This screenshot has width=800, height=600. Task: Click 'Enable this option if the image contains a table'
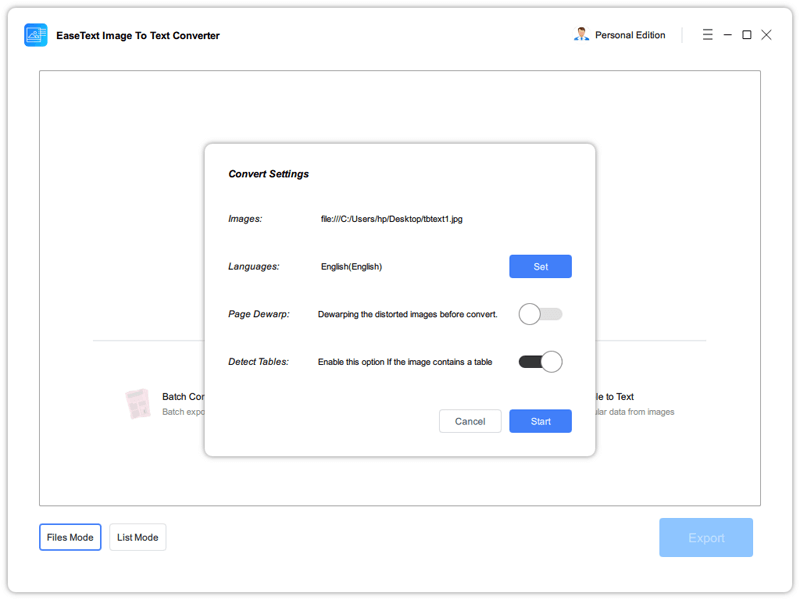(x=405, y=362)
